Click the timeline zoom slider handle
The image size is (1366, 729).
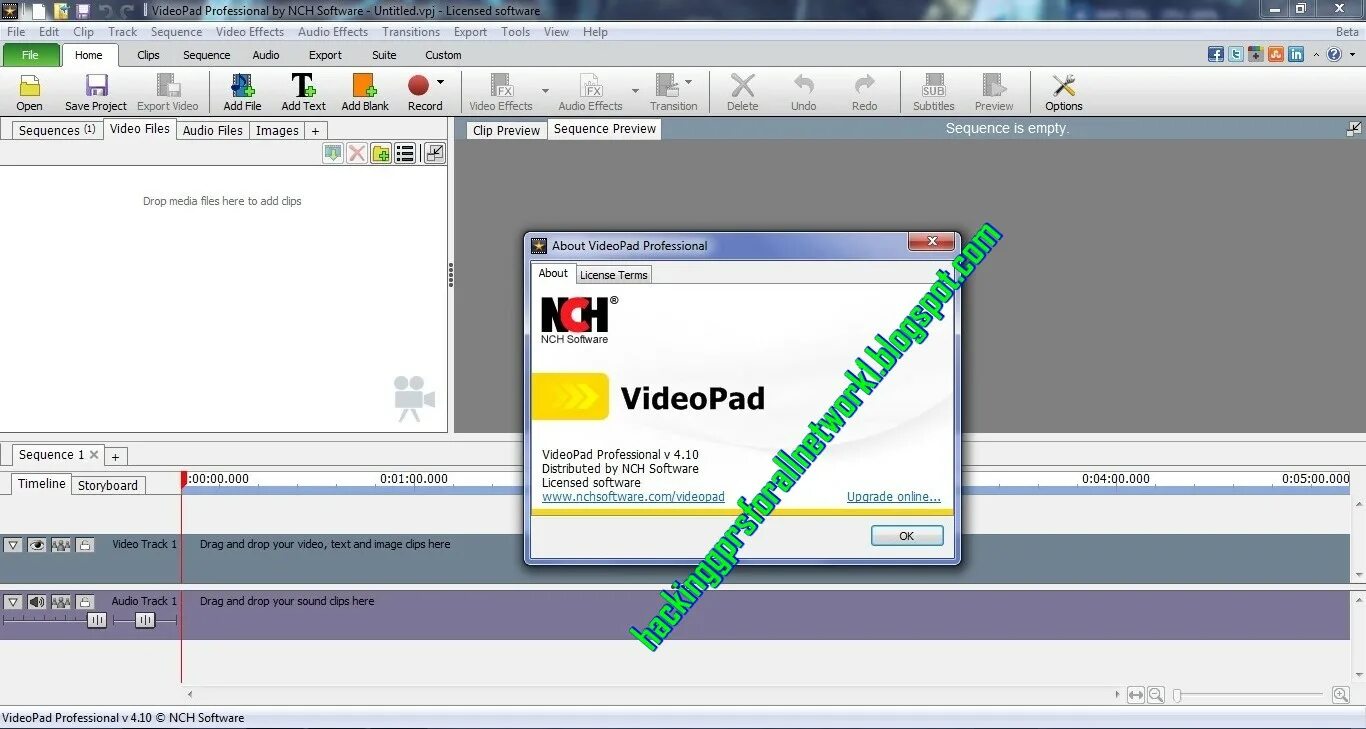[1177, 695]
